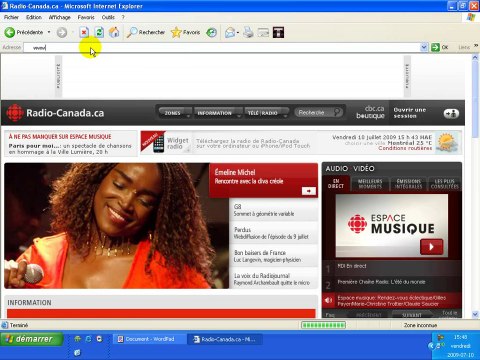Click the speaker icon on Espace musique row
The image size is (480, 360).
(x=328, y=300)
